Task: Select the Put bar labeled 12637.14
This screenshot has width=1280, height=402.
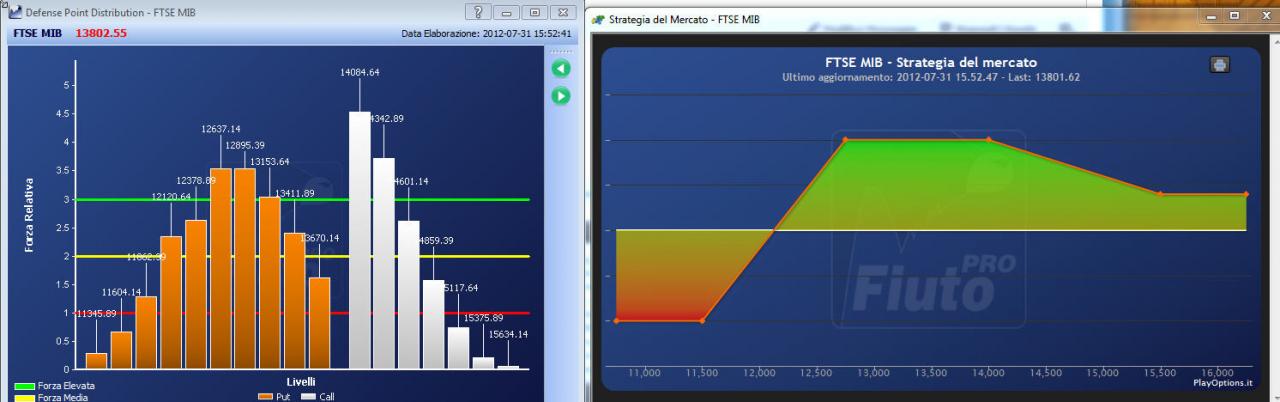Action: point(221,268)
